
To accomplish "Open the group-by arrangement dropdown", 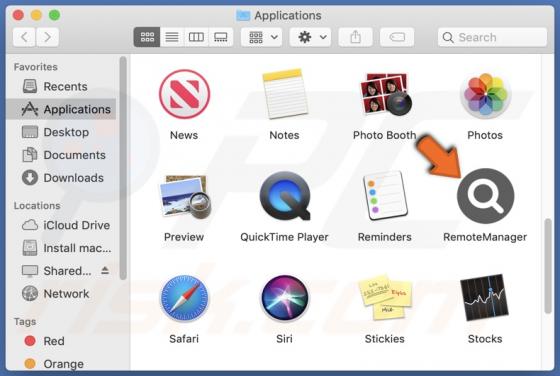I will (x=262, y=37).
